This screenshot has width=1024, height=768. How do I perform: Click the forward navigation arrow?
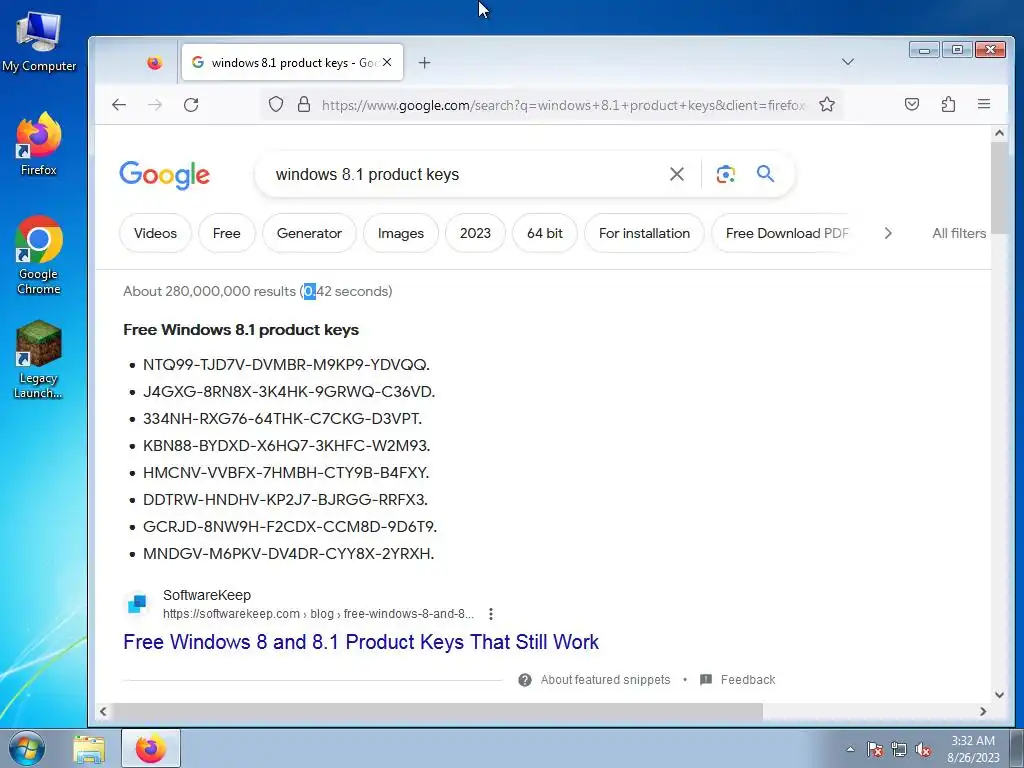(155, 104)
